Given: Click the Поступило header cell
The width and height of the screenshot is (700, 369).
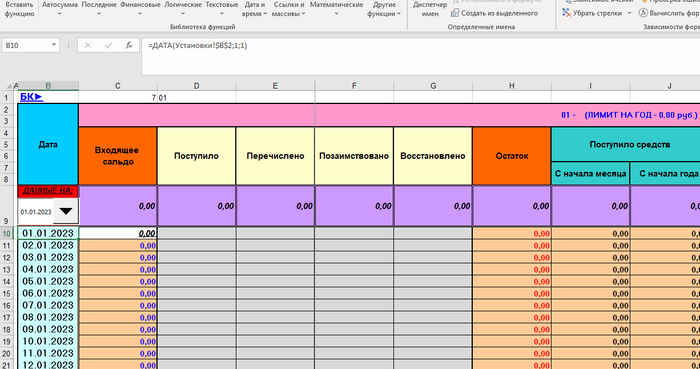Looking at the screenshot, I should [x=196, y=156].
